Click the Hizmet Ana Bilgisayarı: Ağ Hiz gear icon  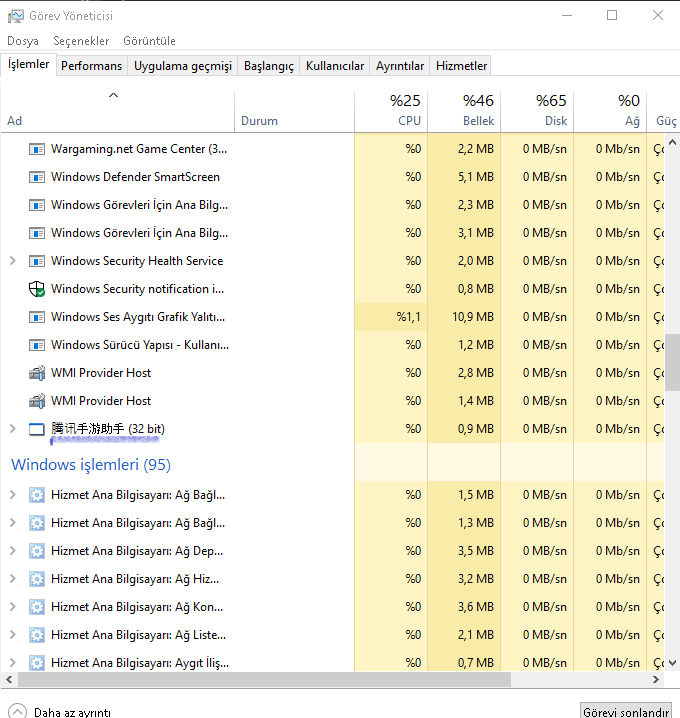pyautogui.click(x=37, y=579)
